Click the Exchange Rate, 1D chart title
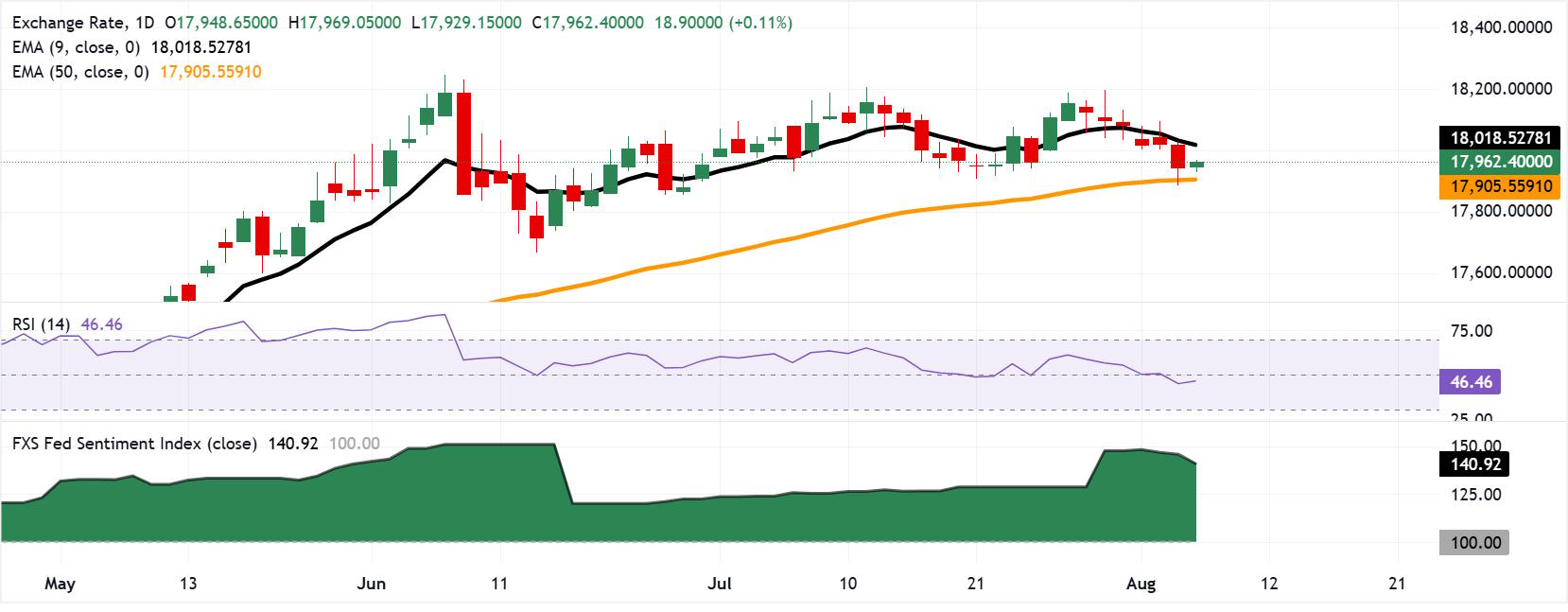 coord(83,23)
